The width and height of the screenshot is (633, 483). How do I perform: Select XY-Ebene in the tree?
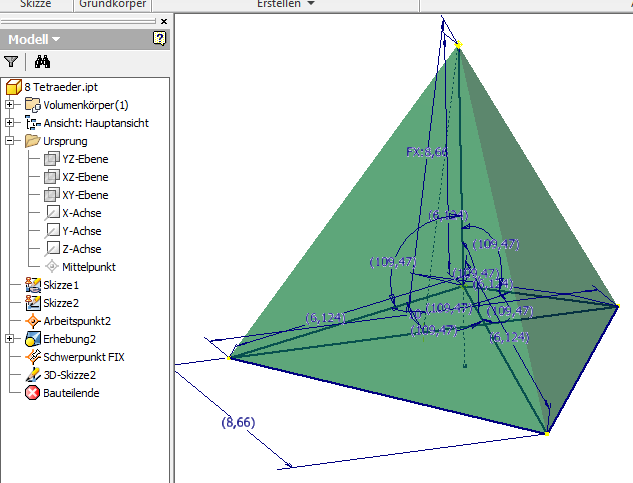tap(85, 195)
